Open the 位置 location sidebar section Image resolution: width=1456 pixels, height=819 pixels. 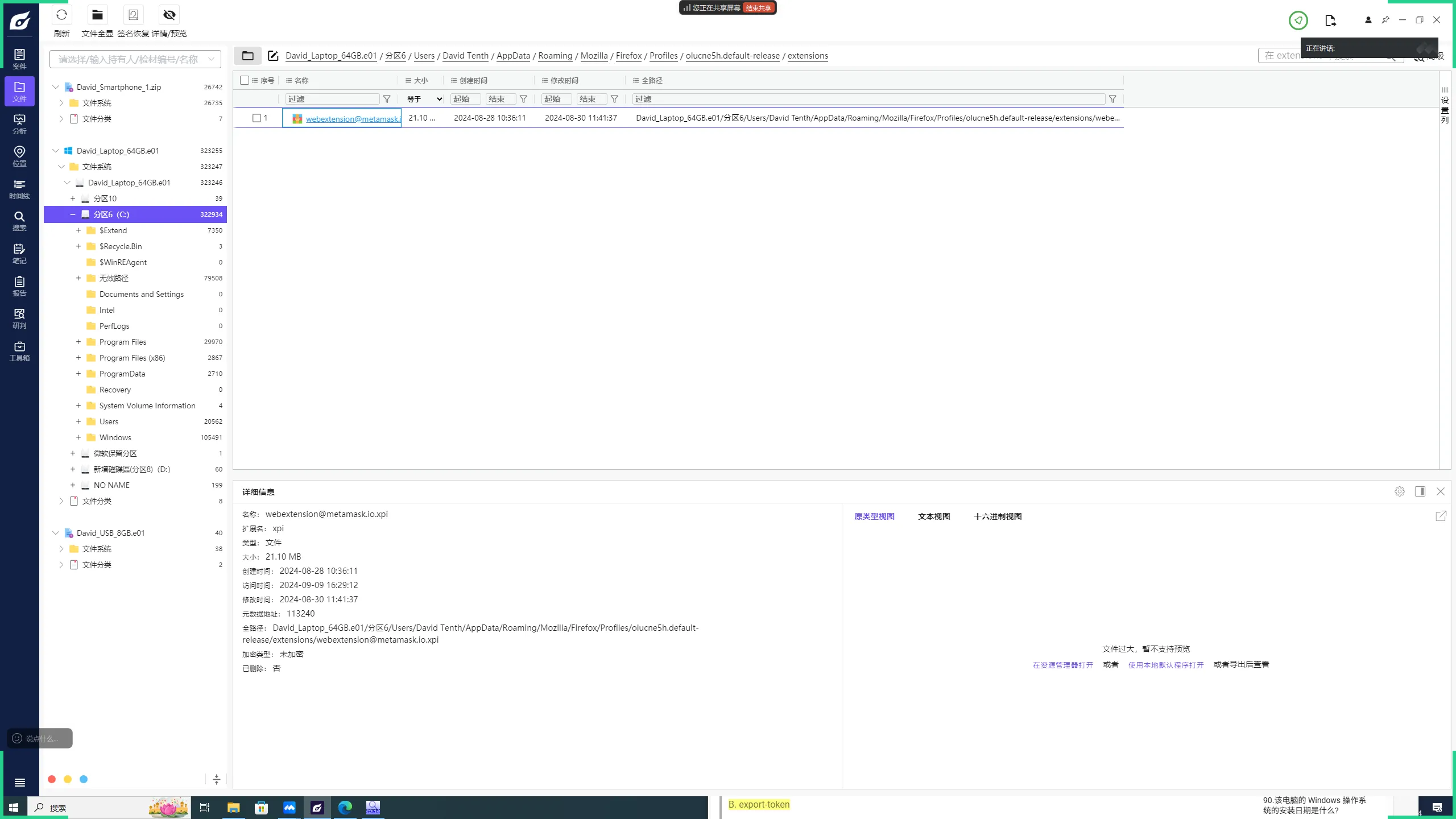(19, 156)
